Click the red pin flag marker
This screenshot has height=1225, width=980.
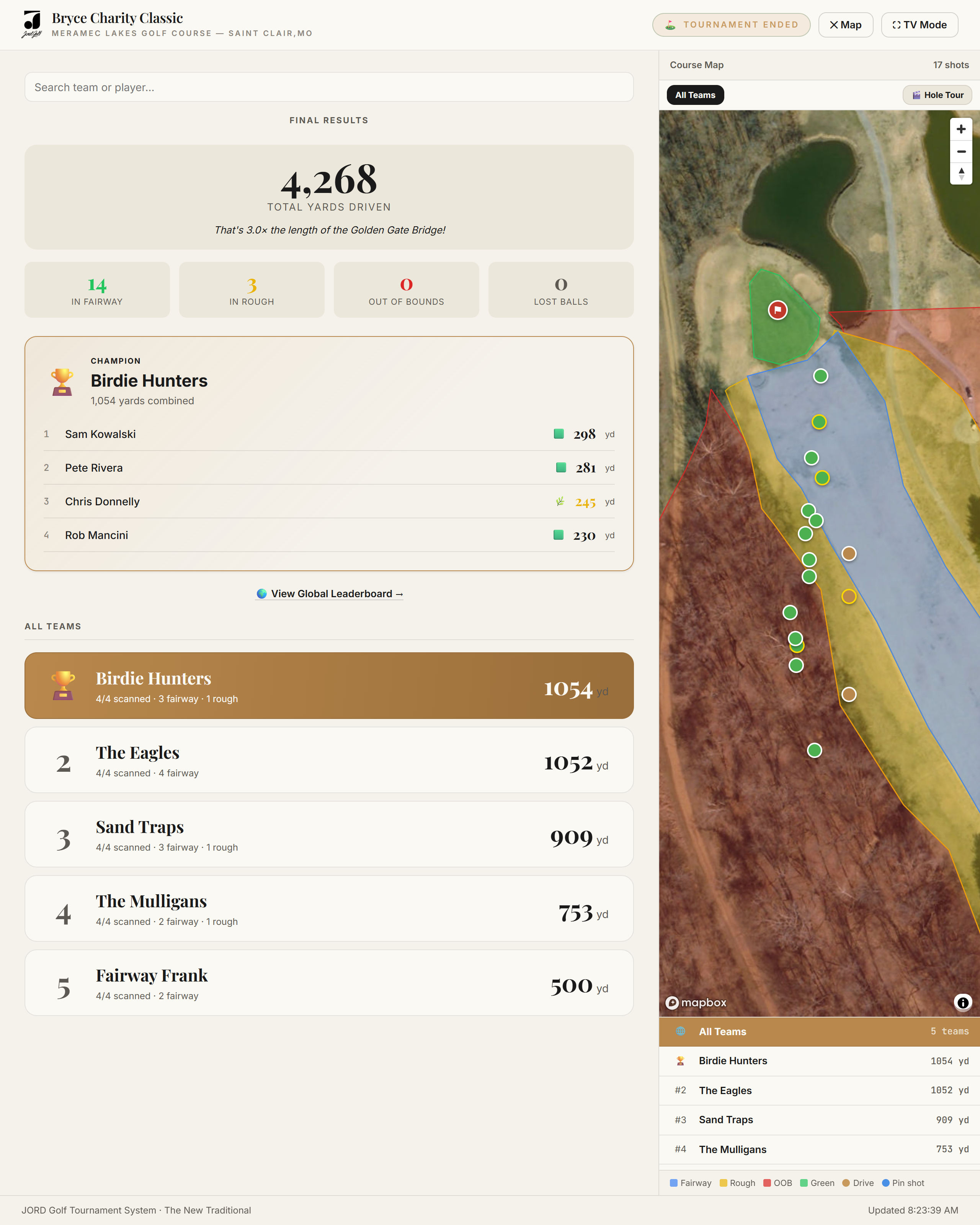pos(778,310)
